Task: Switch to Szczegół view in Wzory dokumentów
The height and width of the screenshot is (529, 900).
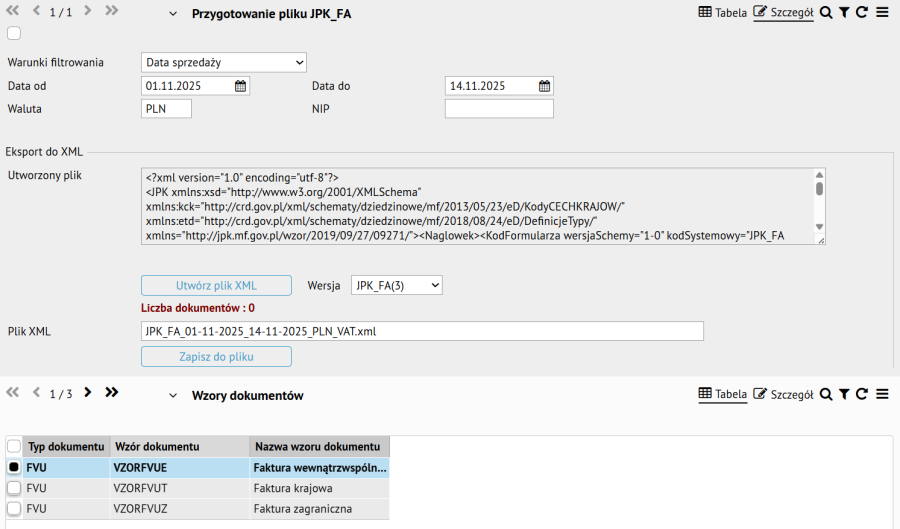Action: coord(783,394)
